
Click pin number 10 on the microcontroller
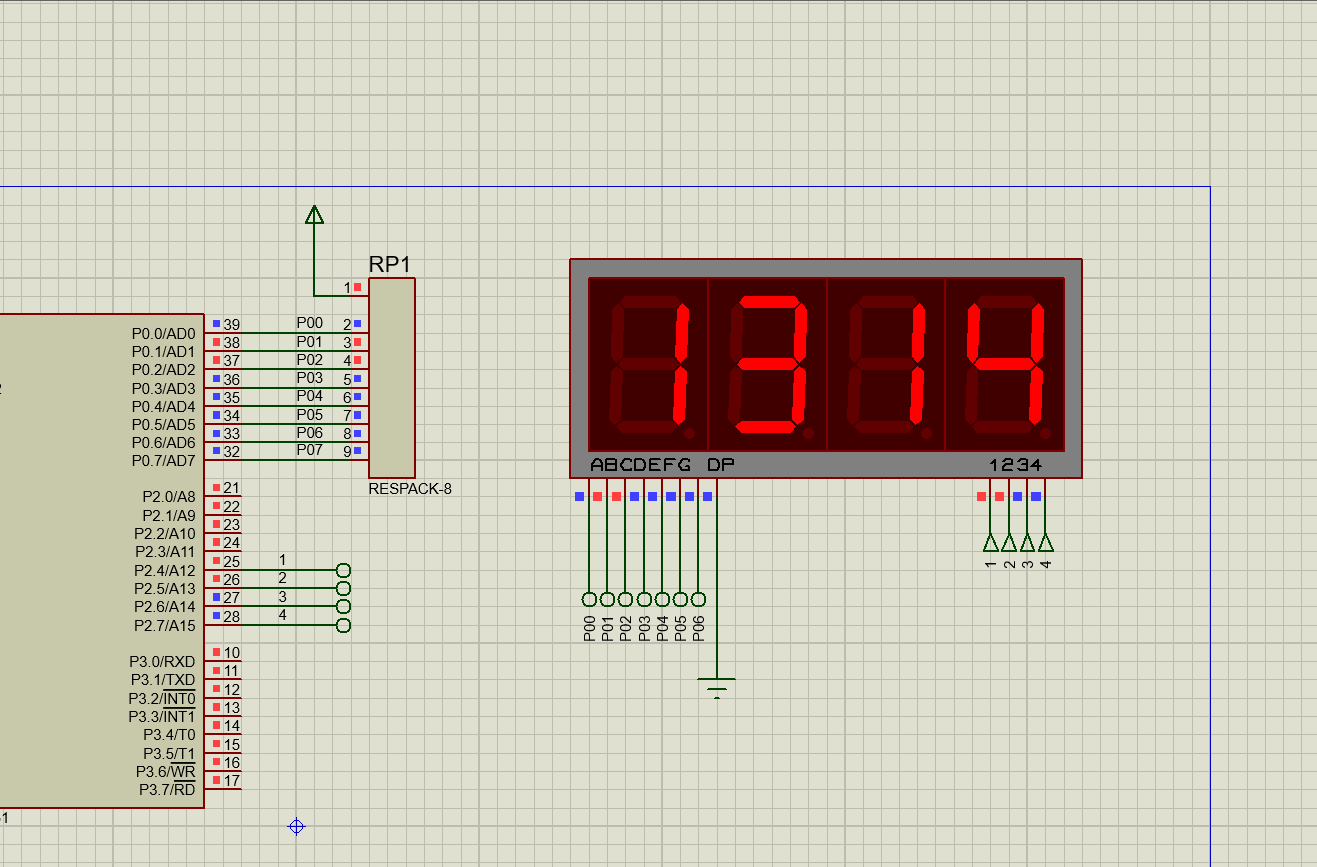[x=232, y=652]
